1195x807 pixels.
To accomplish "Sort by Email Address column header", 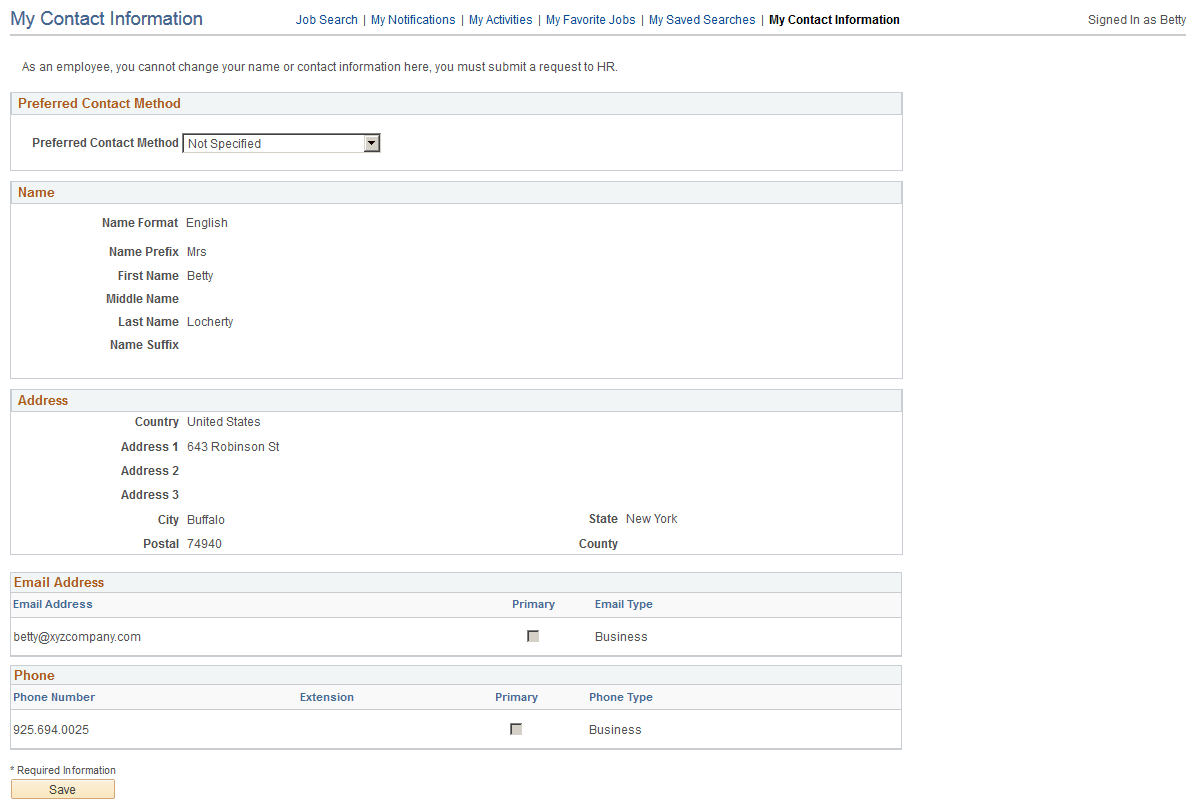I will 53,604.
